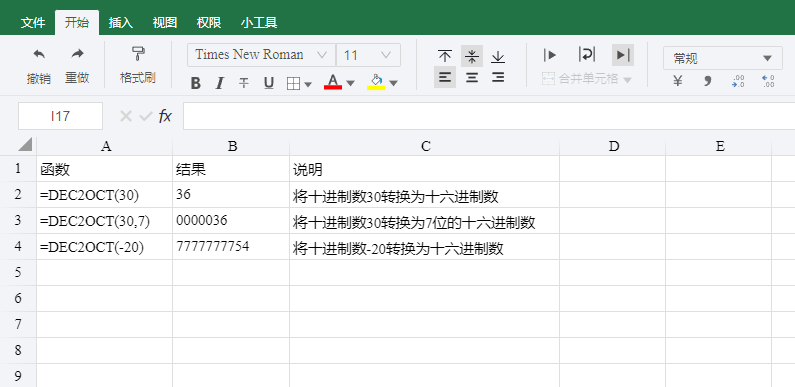This screenshot has width=795, height=387.
Task: Align cell content to top
Action: 445,56
